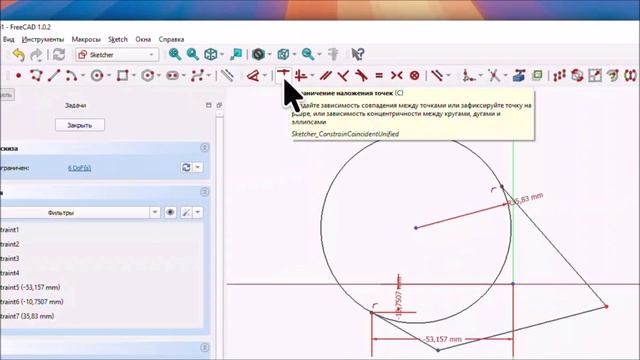This screenshot has height=360, width=640.
Task: Click the Symmetric constraint icon
Action: tap(396, 76)
